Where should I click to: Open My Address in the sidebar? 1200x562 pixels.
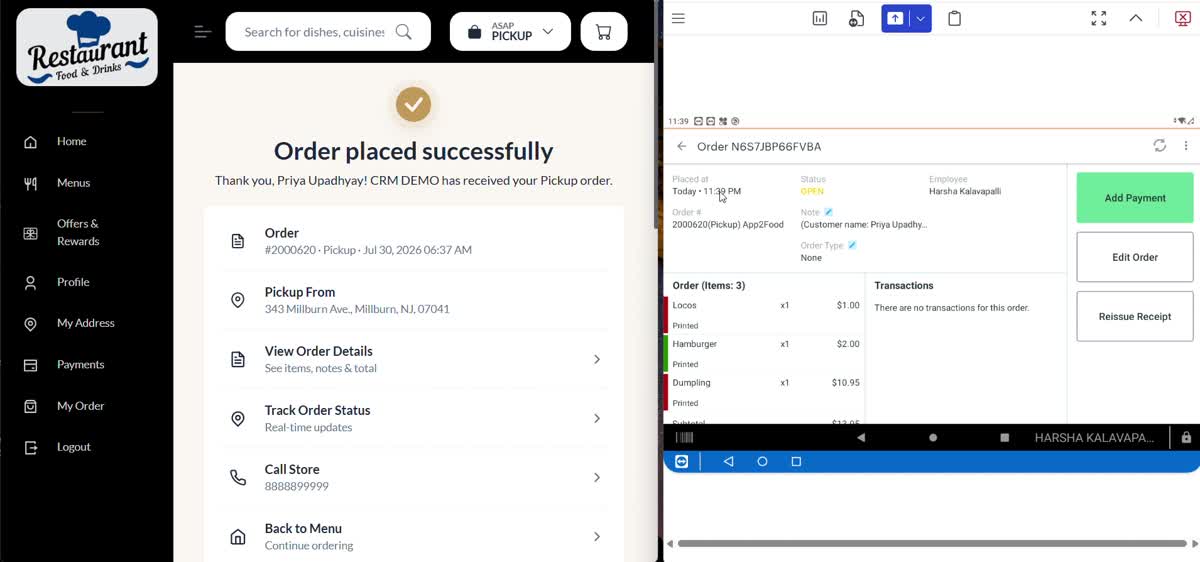click(85, 323)
